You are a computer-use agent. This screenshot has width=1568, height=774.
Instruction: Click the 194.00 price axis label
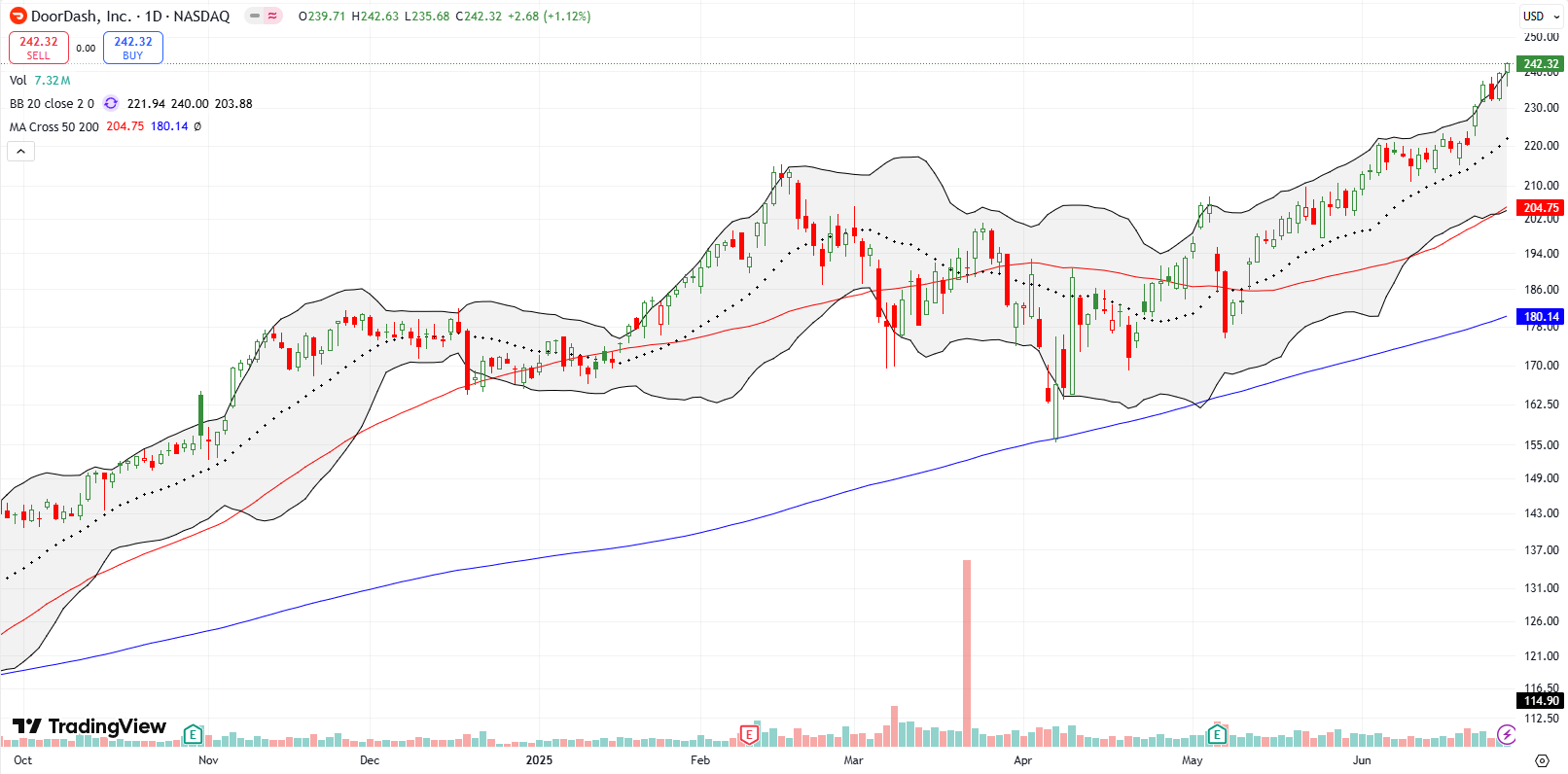coord(1541,254)
